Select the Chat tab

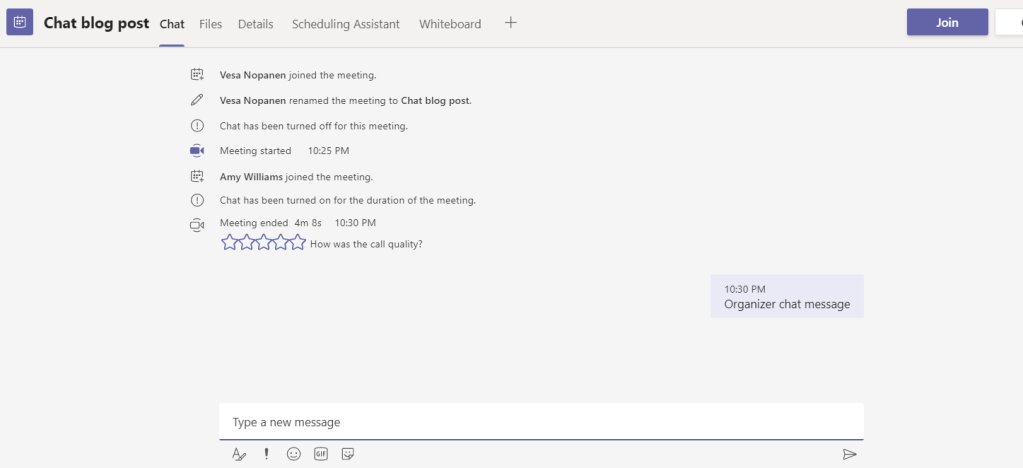pos(172,24)
